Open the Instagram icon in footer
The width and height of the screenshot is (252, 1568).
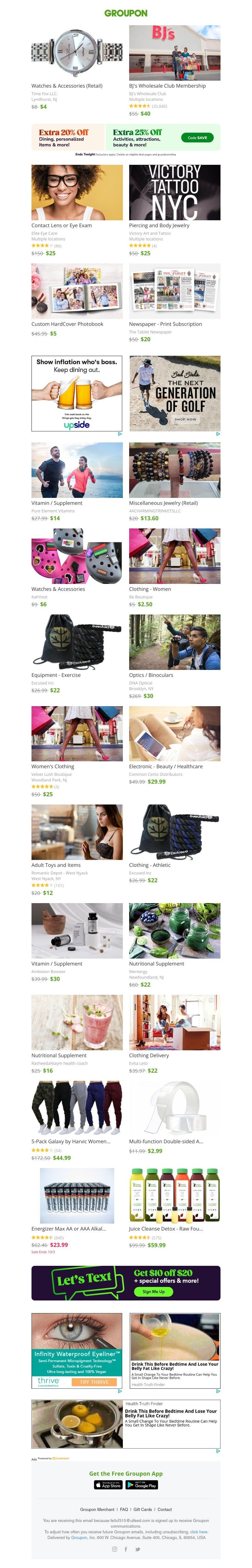[114, 1549]
